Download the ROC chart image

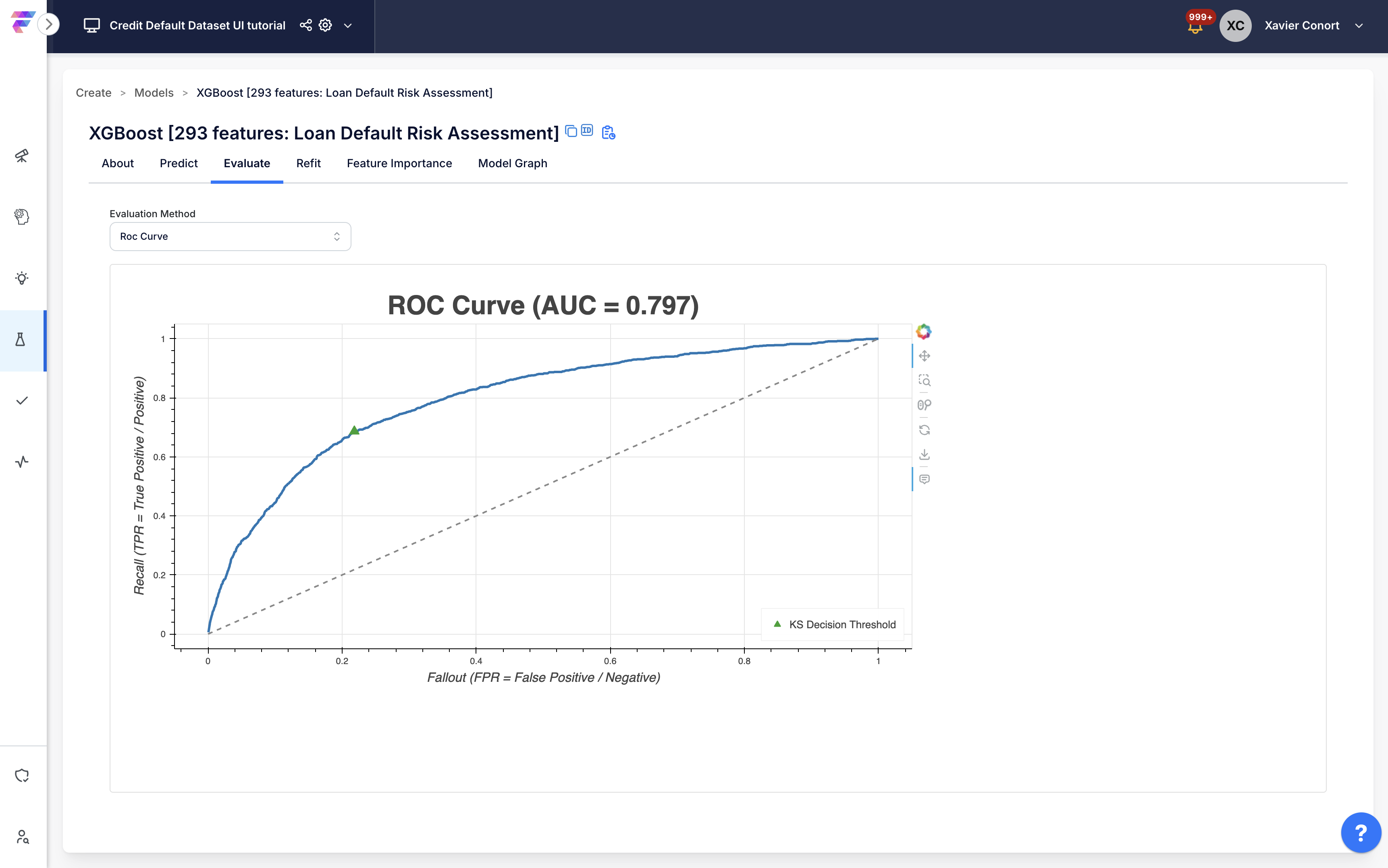[924, 455]
